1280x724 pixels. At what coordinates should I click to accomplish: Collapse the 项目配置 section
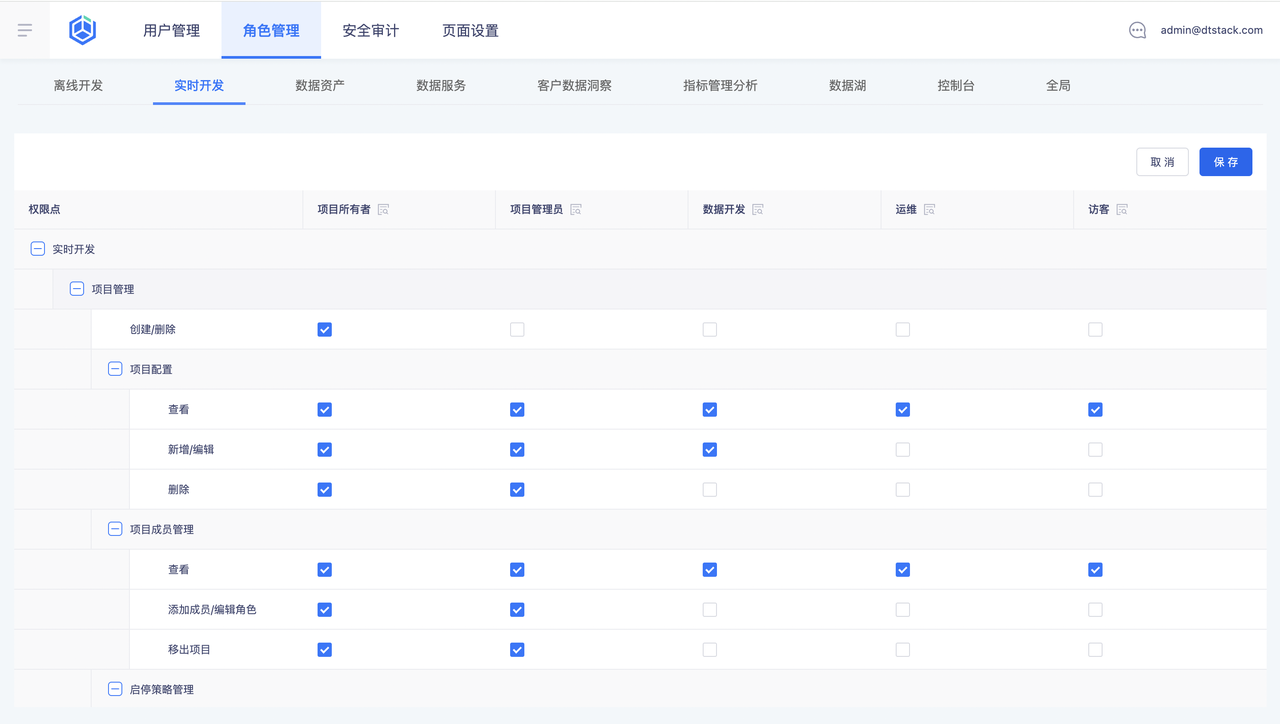(x=115, y=369)
